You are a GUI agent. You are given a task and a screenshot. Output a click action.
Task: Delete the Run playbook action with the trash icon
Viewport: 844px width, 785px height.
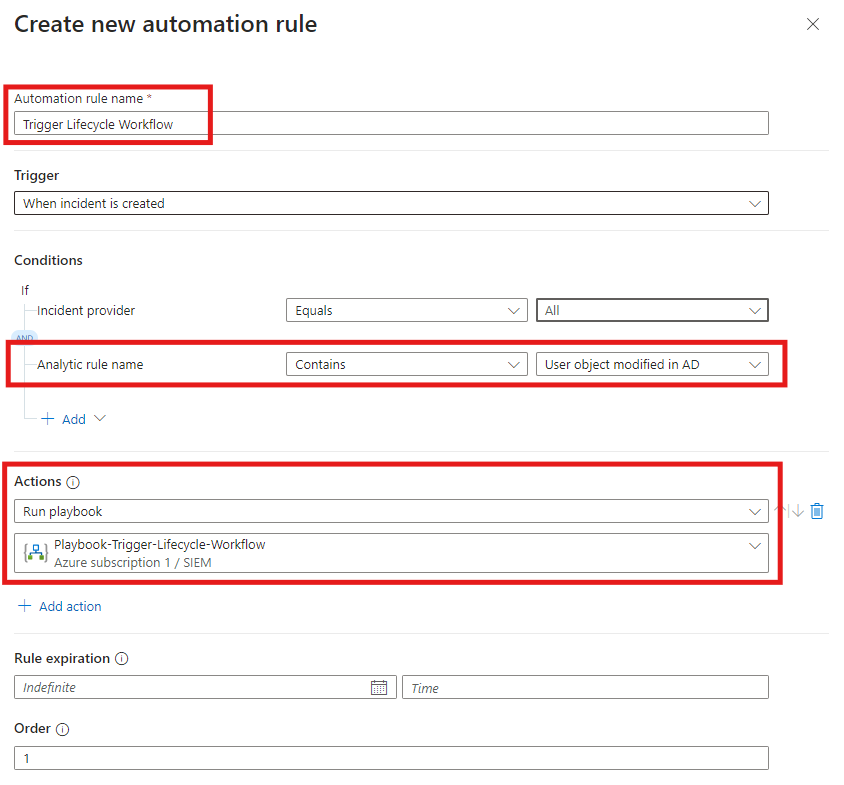click(817, 511)
